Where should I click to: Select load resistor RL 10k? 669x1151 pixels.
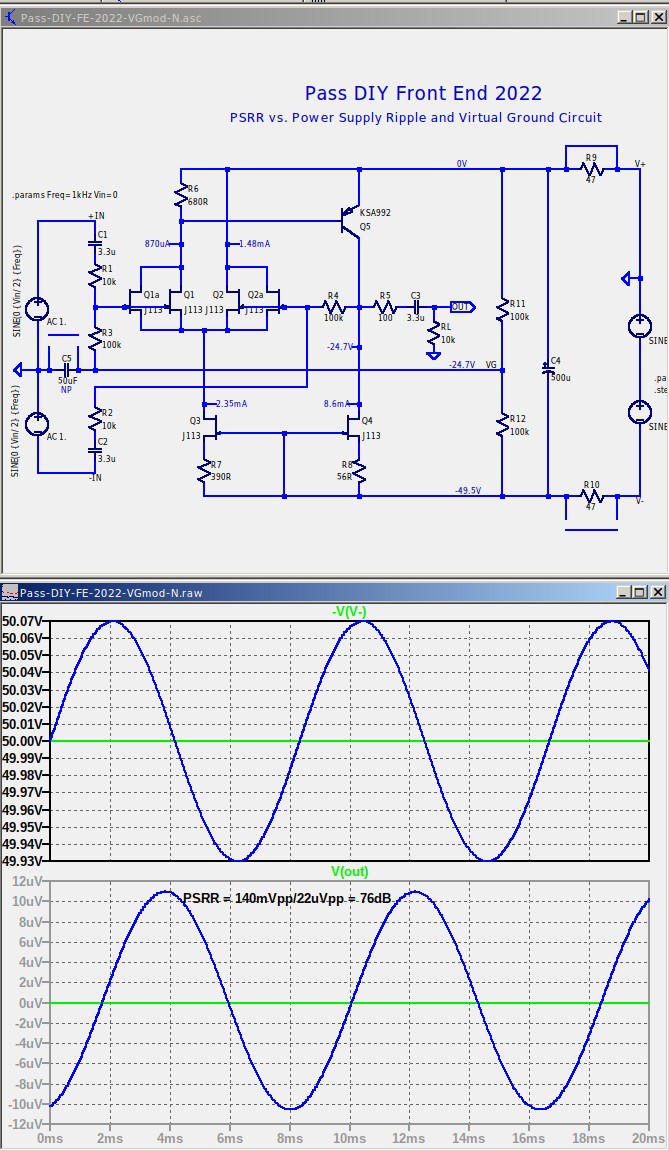click(434, 336)
